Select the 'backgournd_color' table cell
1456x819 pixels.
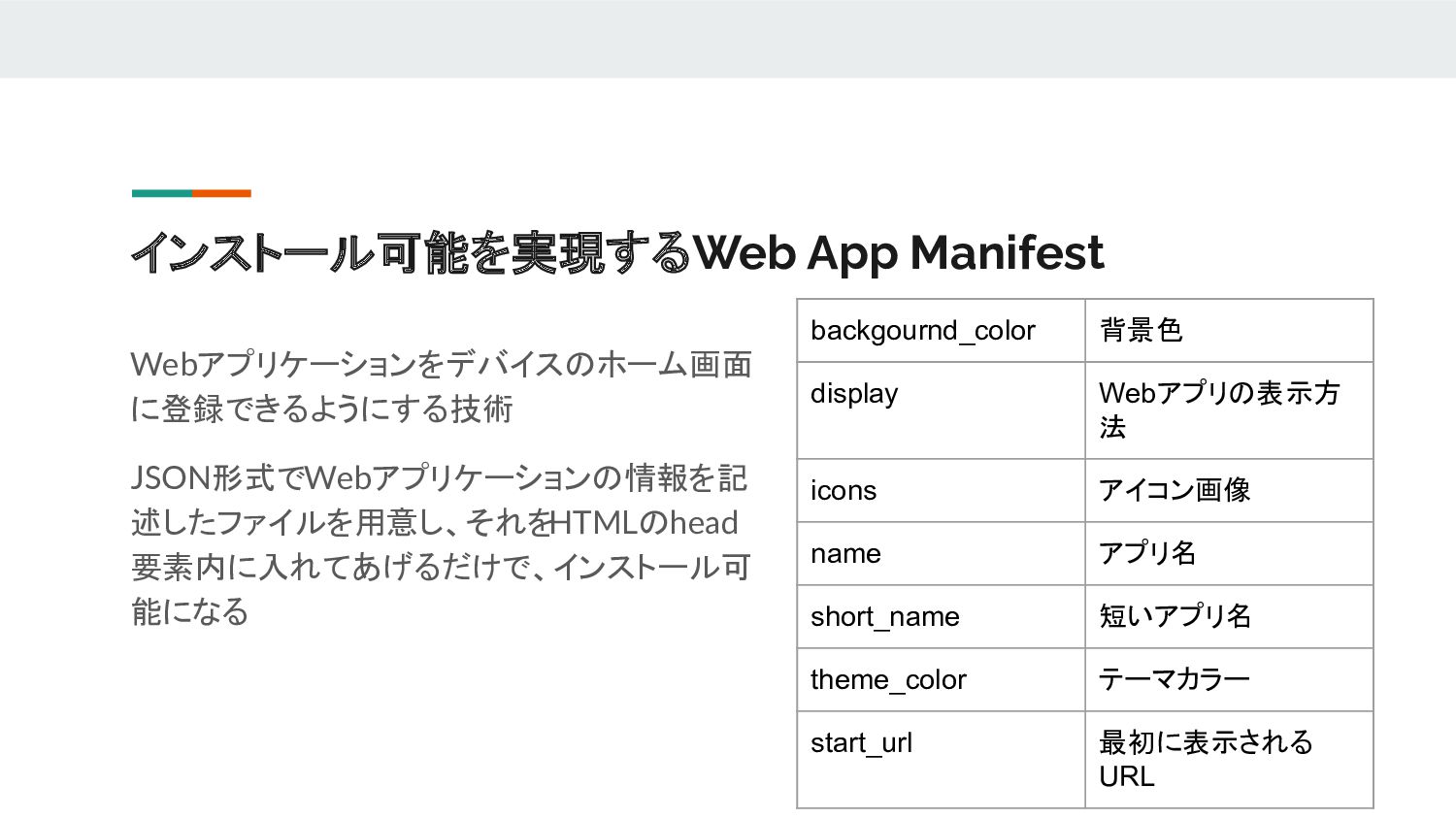tap(941, 331)
